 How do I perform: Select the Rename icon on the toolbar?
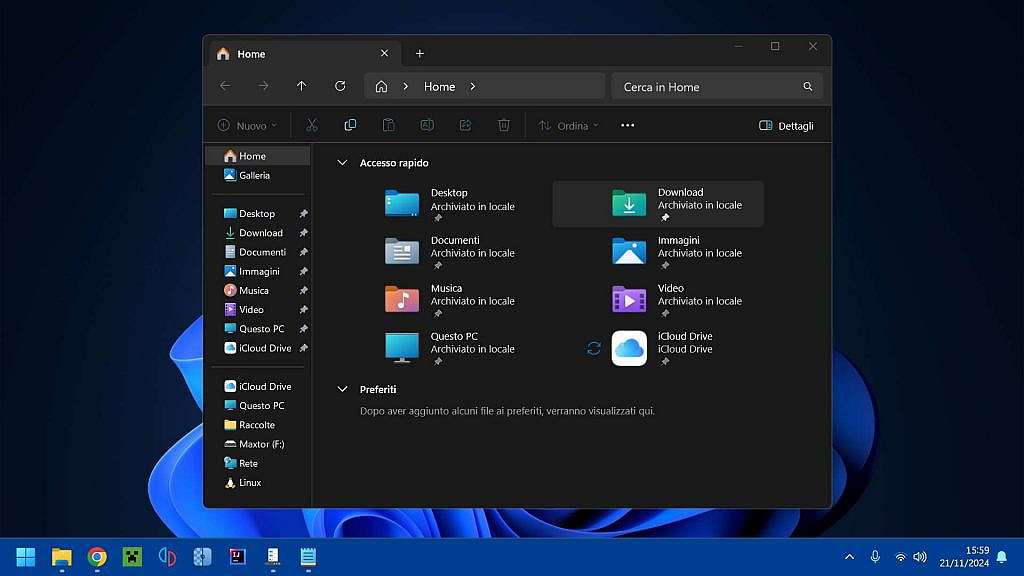(427, 124)
